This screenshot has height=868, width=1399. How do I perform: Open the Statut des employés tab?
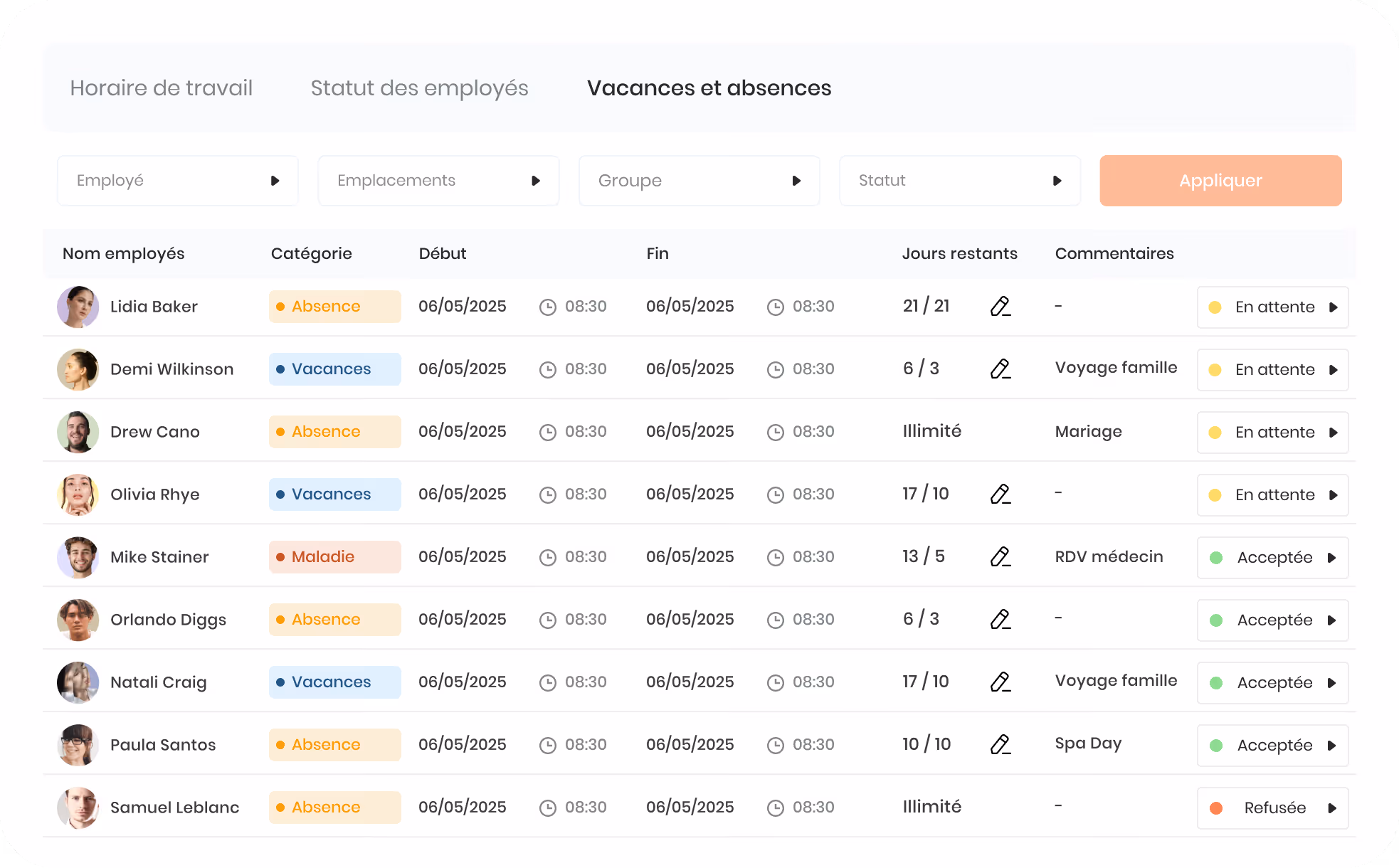coord(420,88)
